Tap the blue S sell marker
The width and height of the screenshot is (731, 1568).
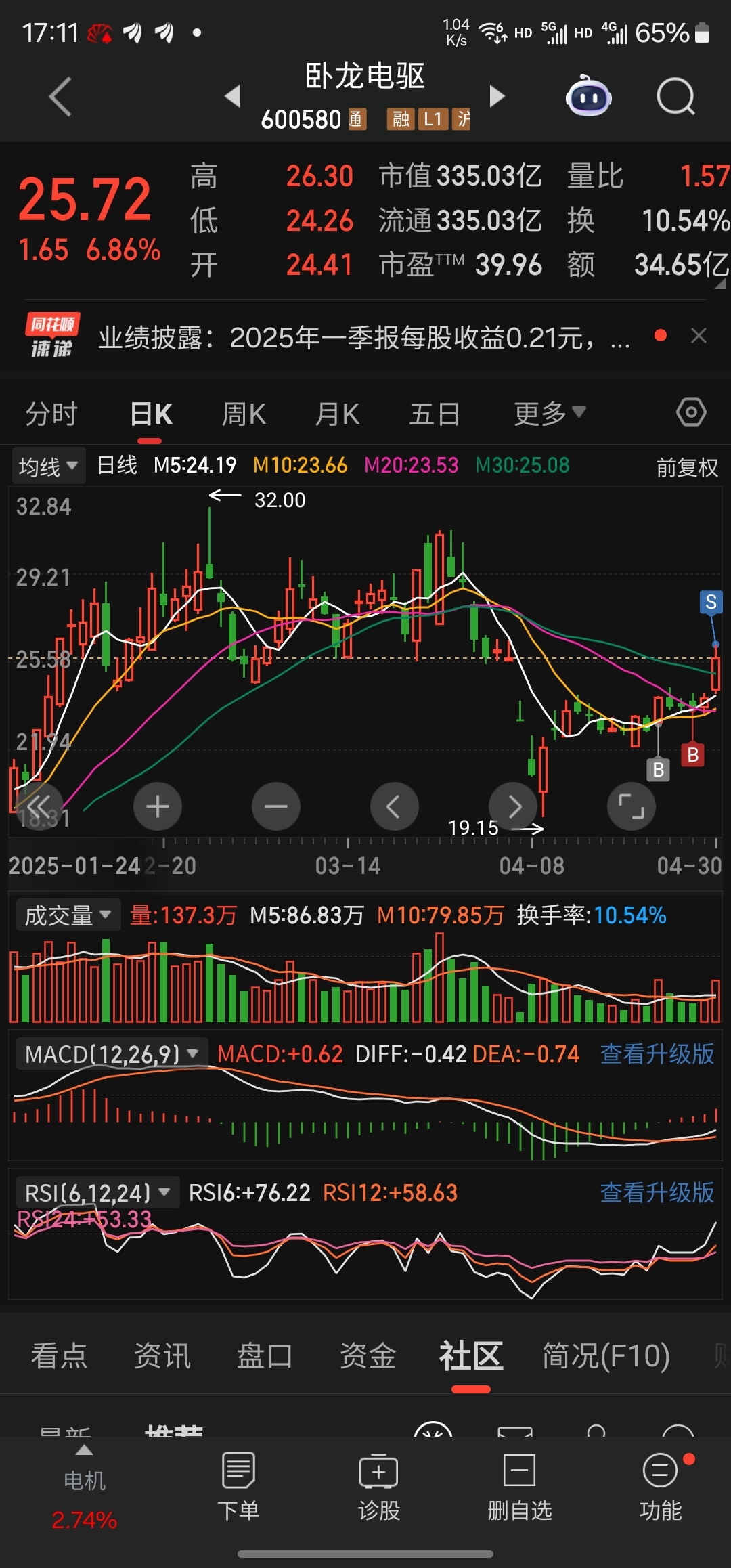click(711, 602)
